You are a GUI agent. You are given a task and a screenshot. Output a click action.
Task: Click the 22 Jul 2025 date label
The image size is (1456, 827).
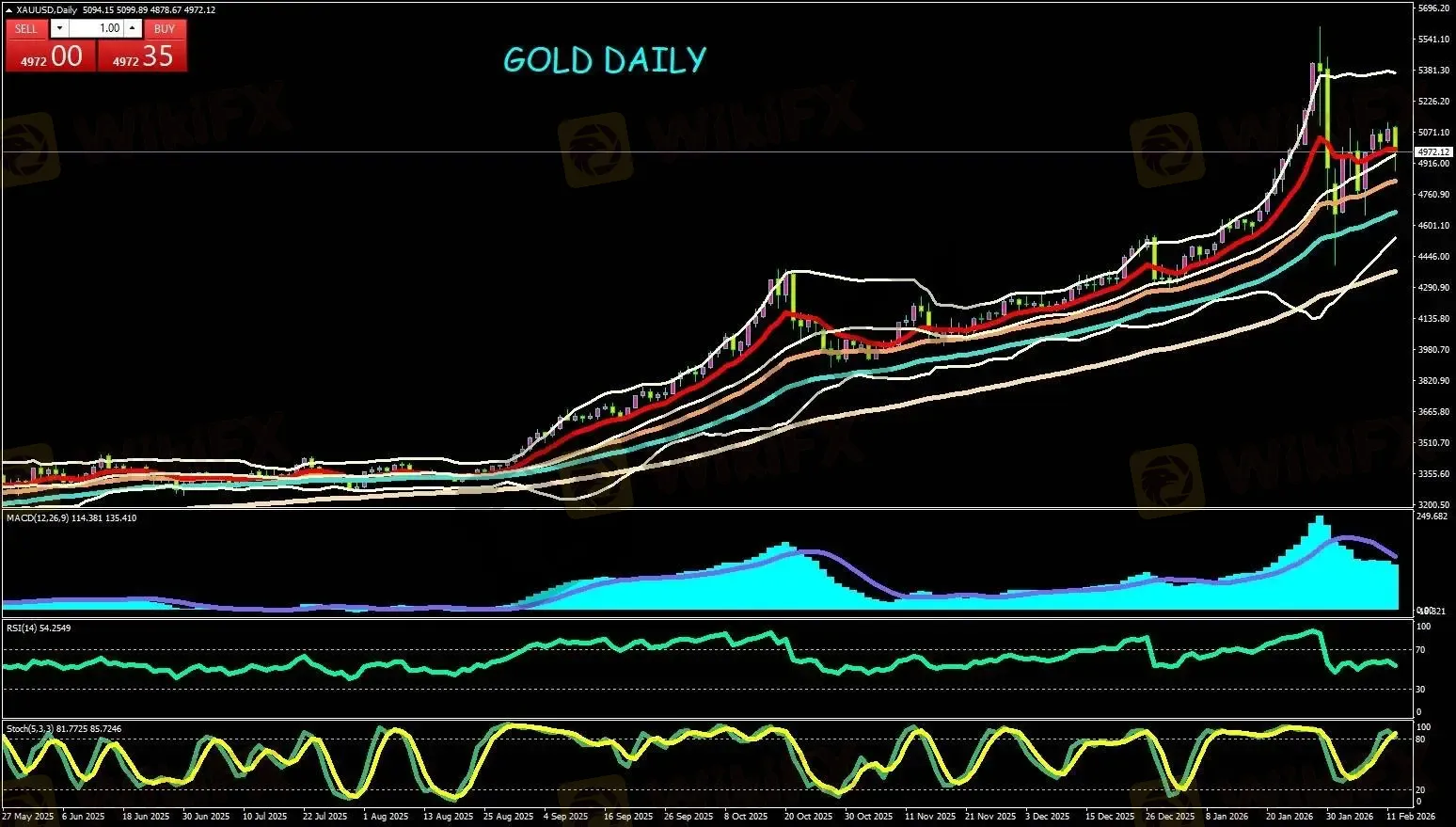coord(325,817)
